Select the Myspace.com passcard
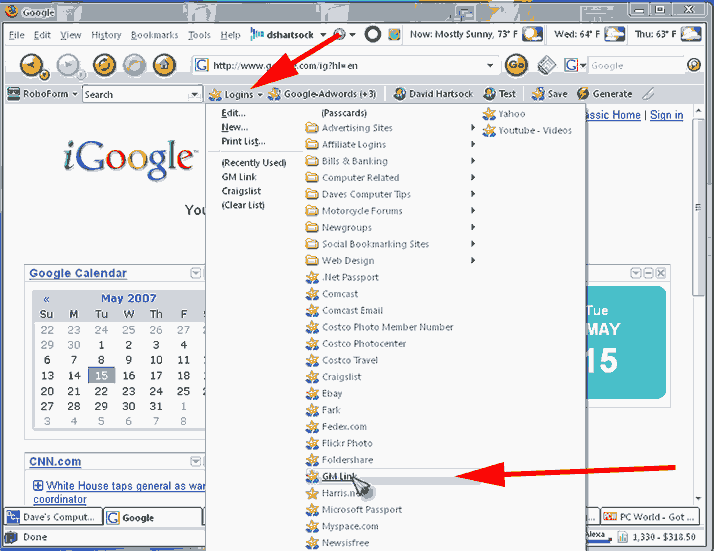Viewport: 714px width, 551px height. pos(342,526)
